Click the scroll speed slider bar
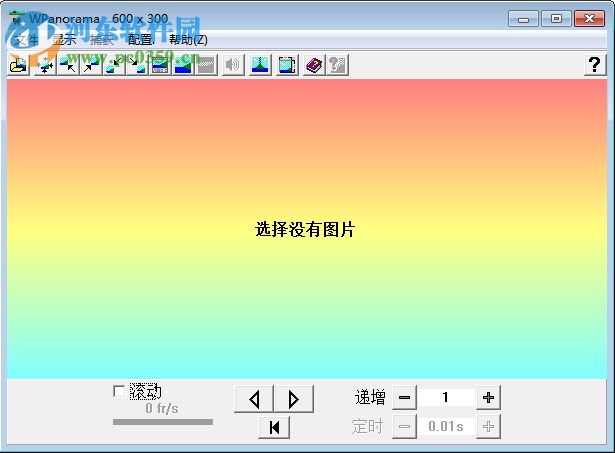615x453 pixels. [x=163, y=422]
